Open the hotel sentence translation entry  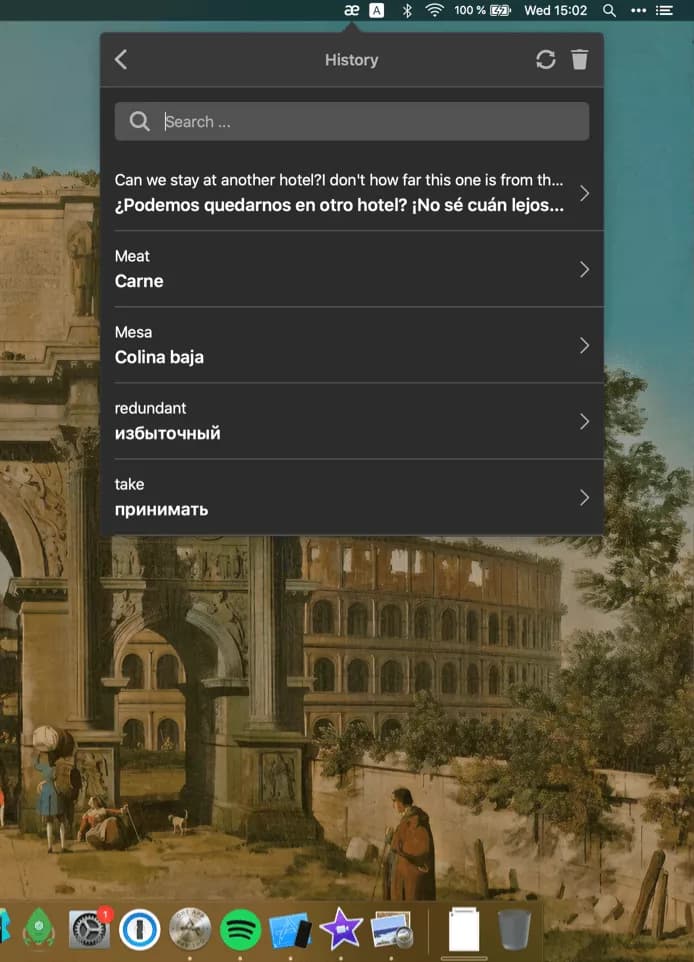(352, 193)
